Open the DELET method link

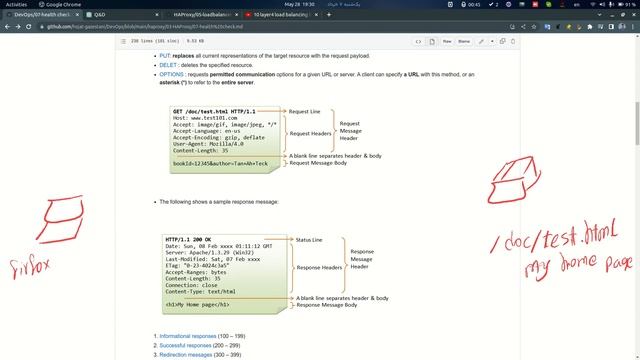[168, 65]
